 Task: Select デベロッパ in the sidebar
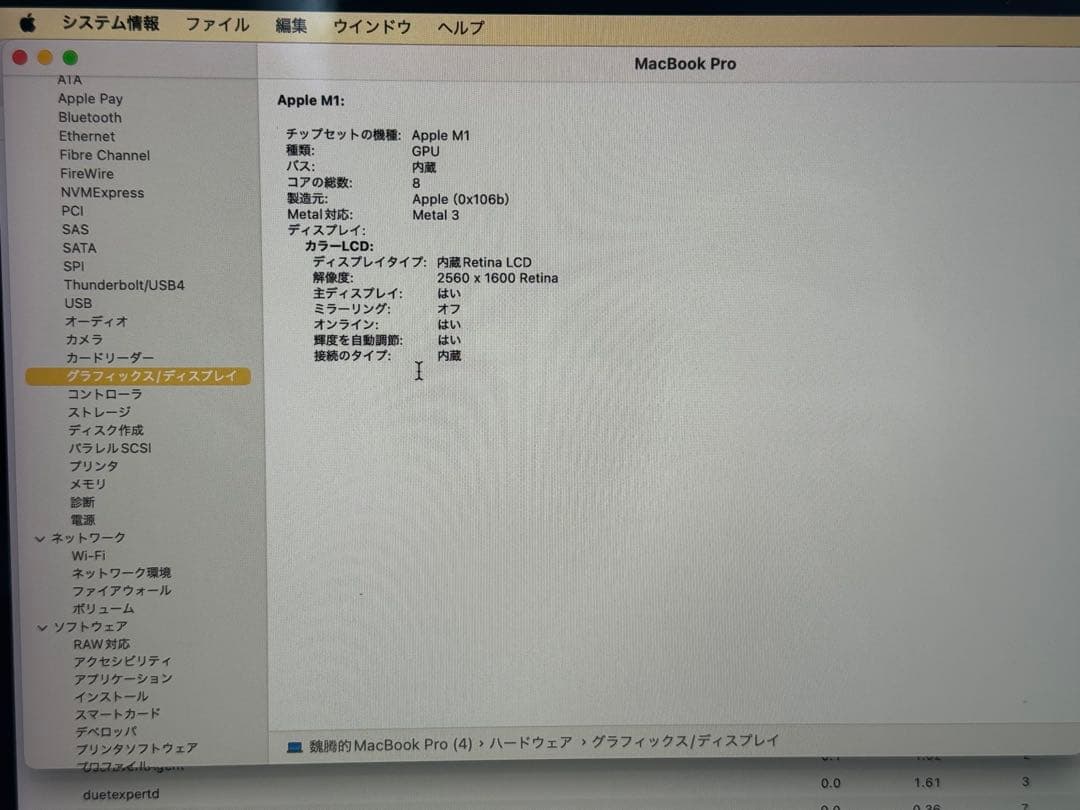[x=106, y=731]
